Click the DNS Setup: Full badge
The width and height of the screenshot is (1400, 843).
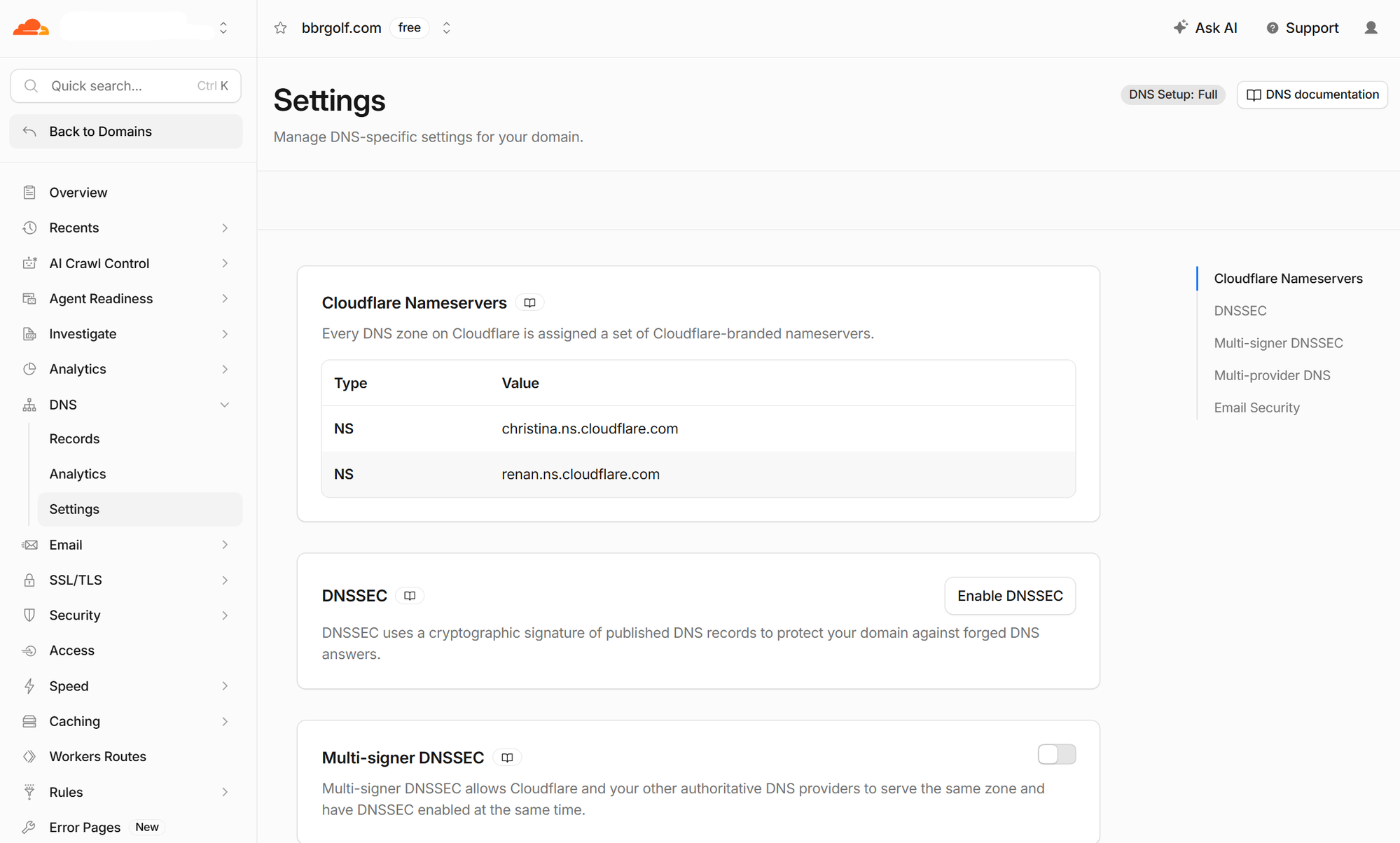coord(1172,95)
